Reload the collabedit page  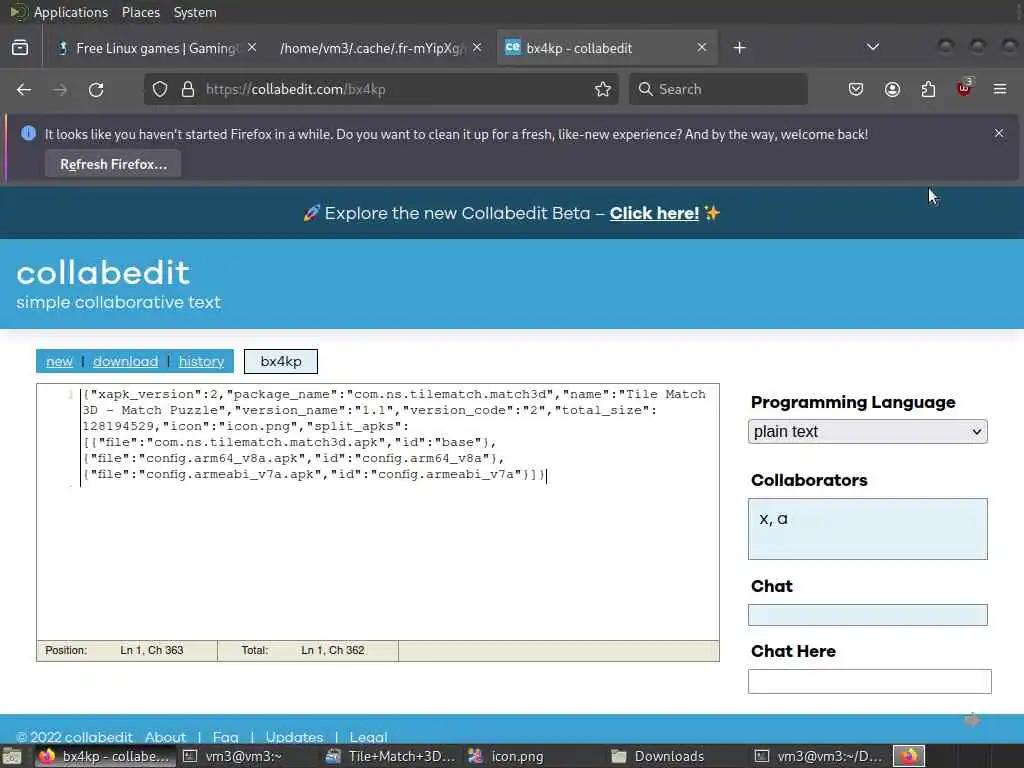pyautogui.click(x=96, y=89)
